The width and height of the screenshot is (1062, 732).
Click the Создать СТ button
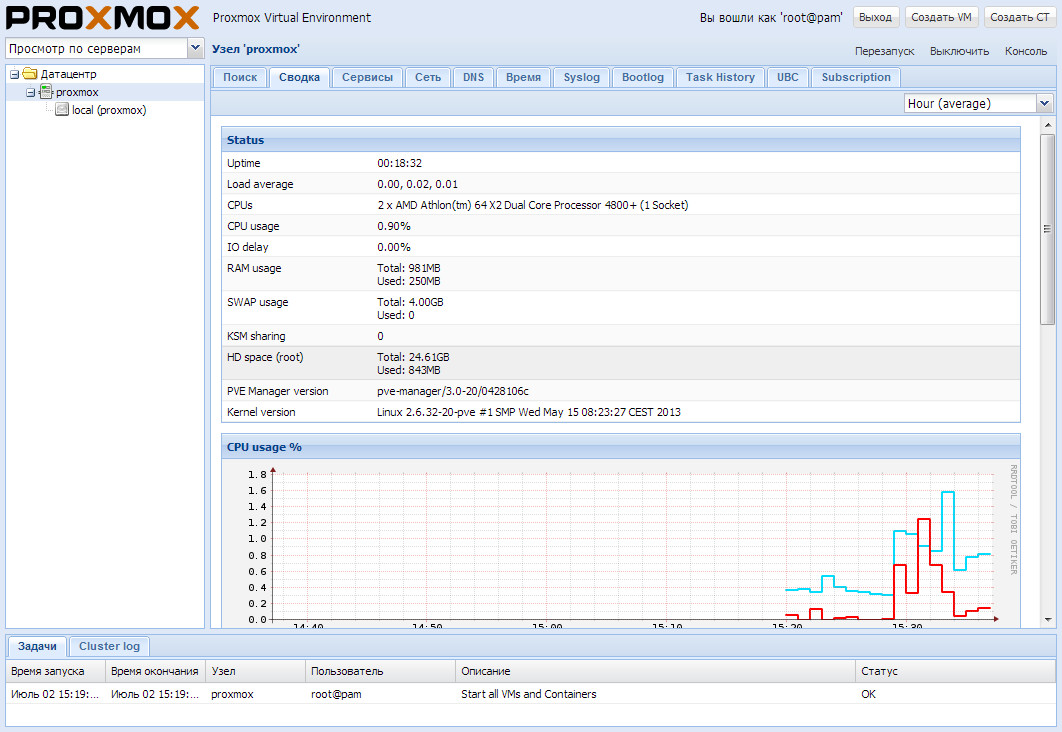pyautogui.click(x=1019, y=17)
